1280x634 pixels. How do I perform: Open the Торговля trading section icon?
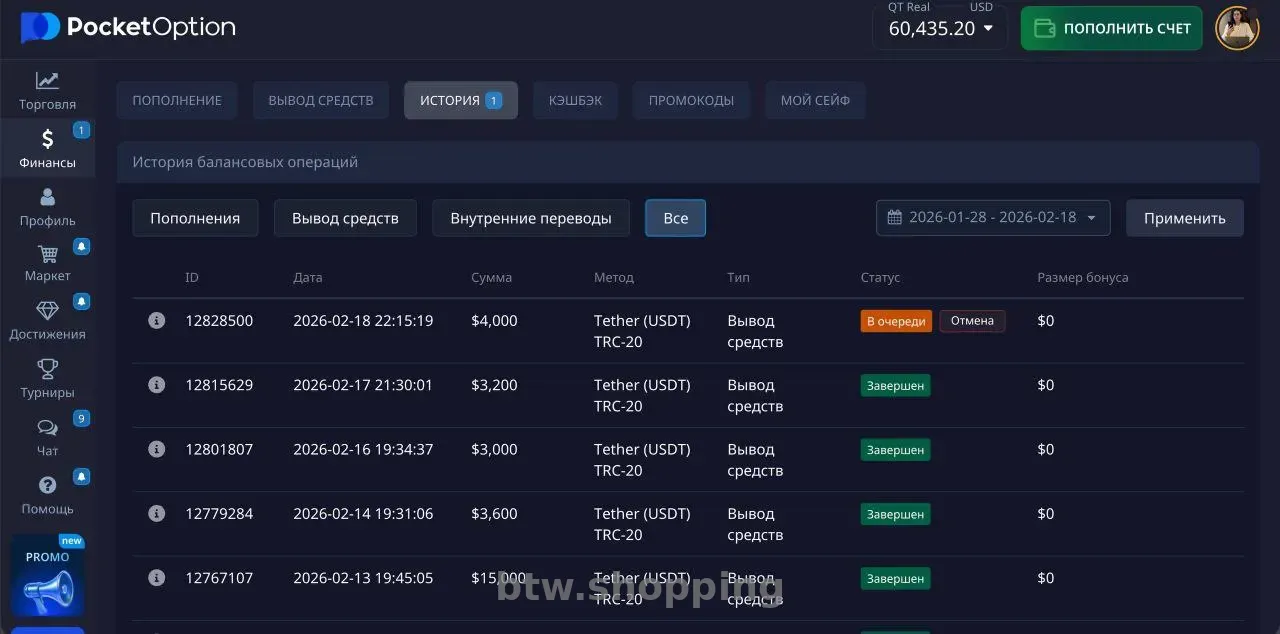point(47,84)
